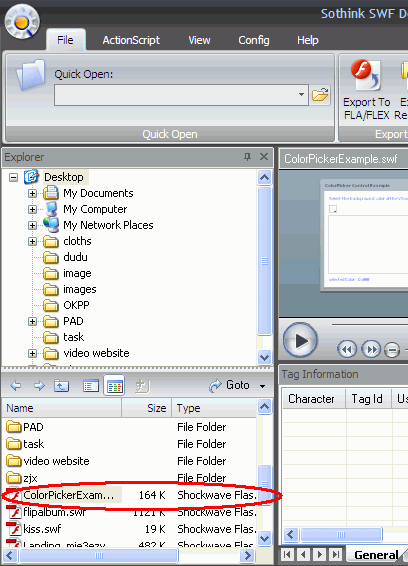Click the rewind playback button

tap(347, 349)
